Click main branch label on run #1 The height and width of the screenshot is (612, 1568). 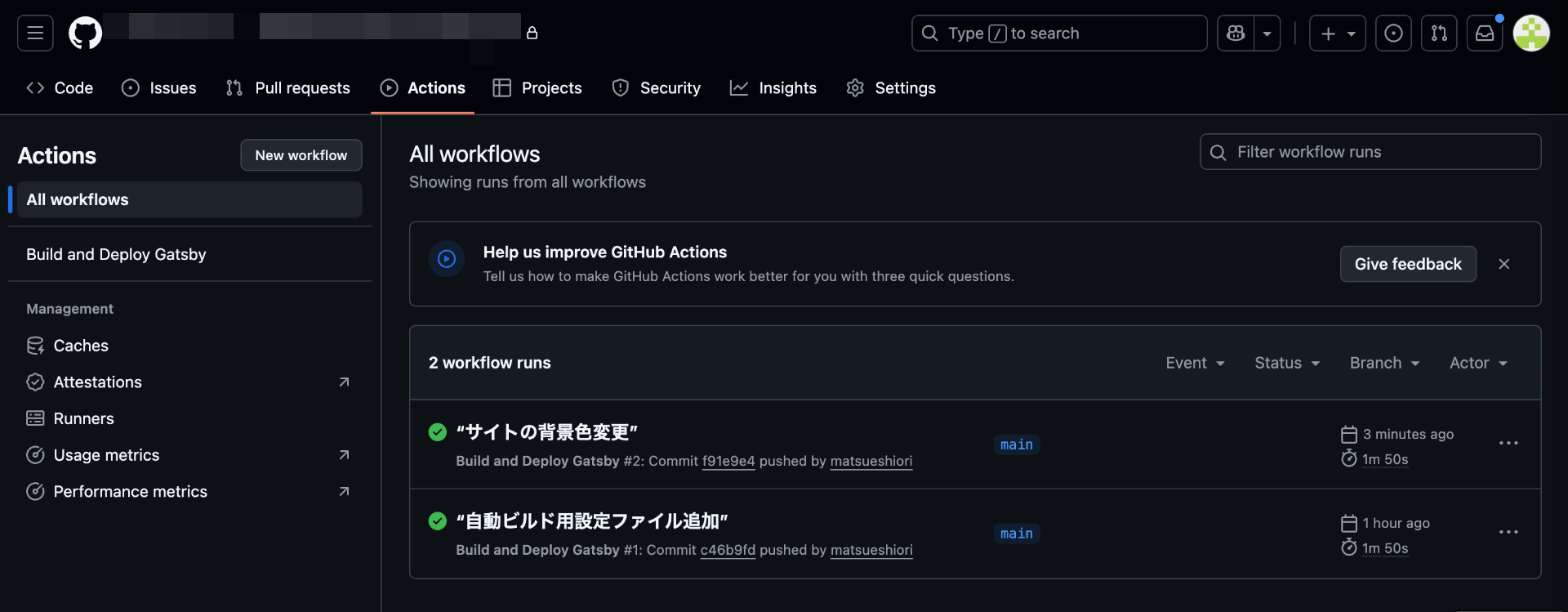tap(1017, 534)
